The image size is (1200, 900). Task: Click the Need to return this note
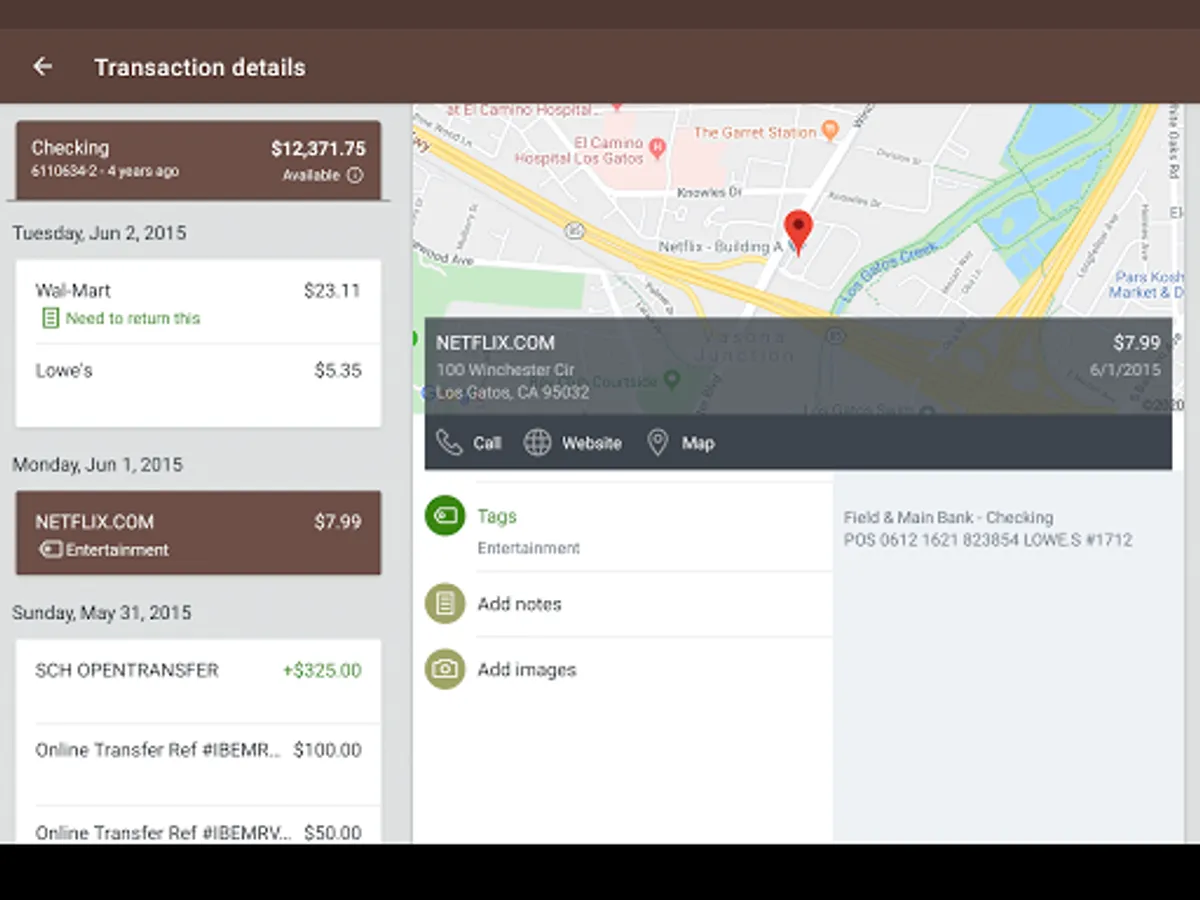(133, 318)
